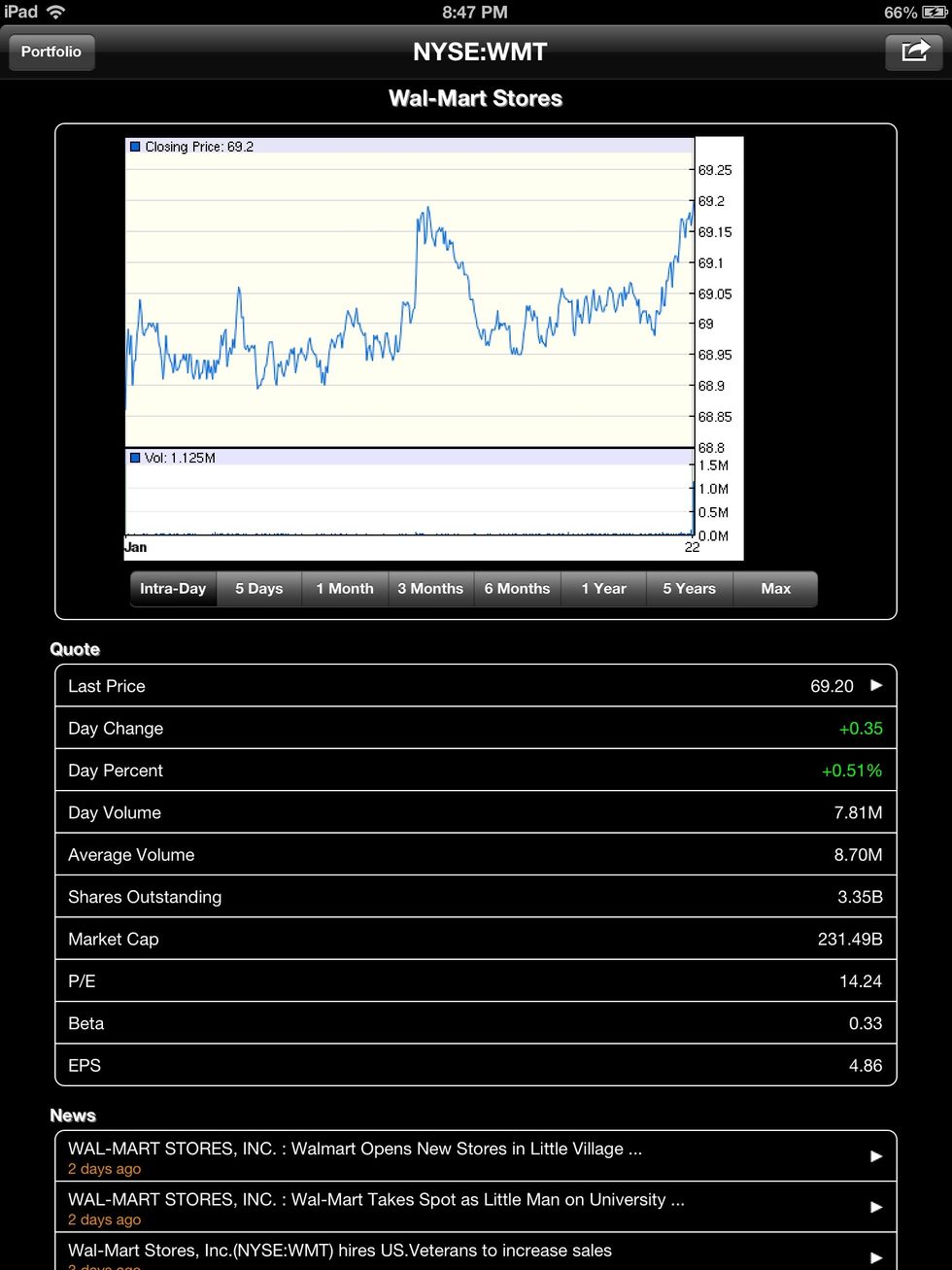Tap the Quote section heading

point(75,649)
